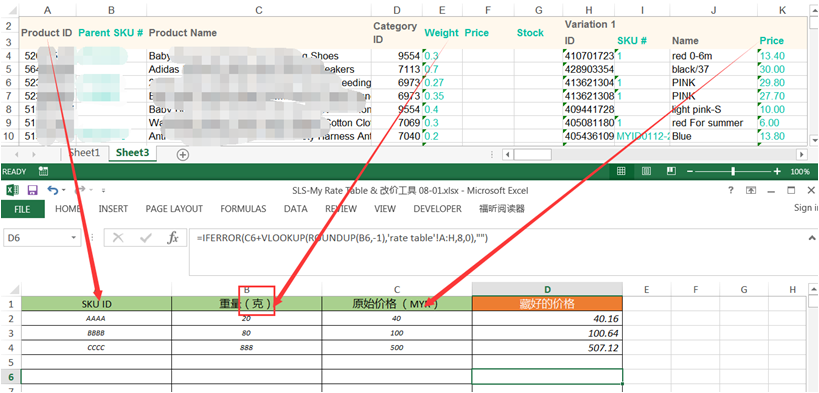Open the FORMULAS ribbon tab
The width and height of the screenshot is (819, 393).
[243, 209]
